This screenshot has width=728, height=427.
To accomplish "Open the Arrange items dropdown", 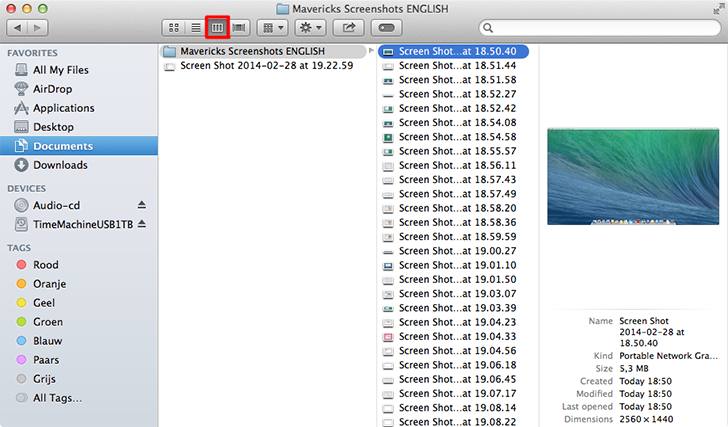I will click(x=273, y=28).
